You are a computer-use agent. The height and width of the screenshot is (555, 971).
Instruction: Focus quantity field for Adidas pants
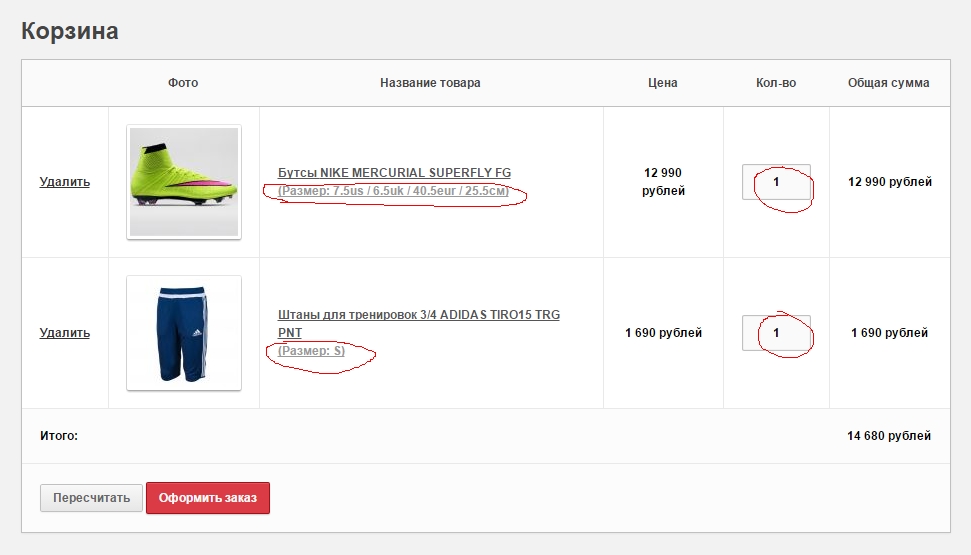pos(776,333)
